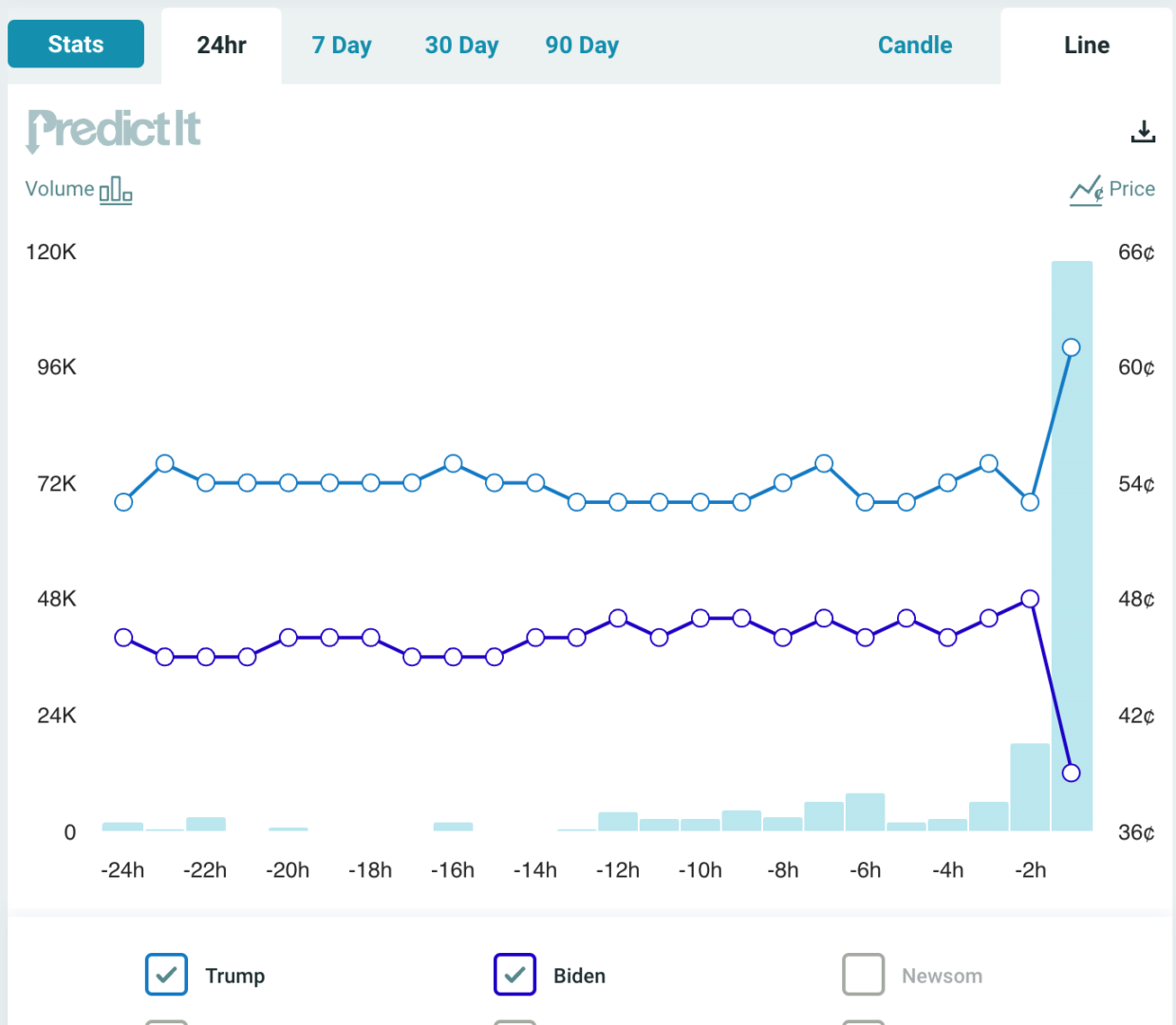Uncheck the Biden checkbox
Image resolution: width=1176 pixels, height=1025 pixels.
coord(514,975)
